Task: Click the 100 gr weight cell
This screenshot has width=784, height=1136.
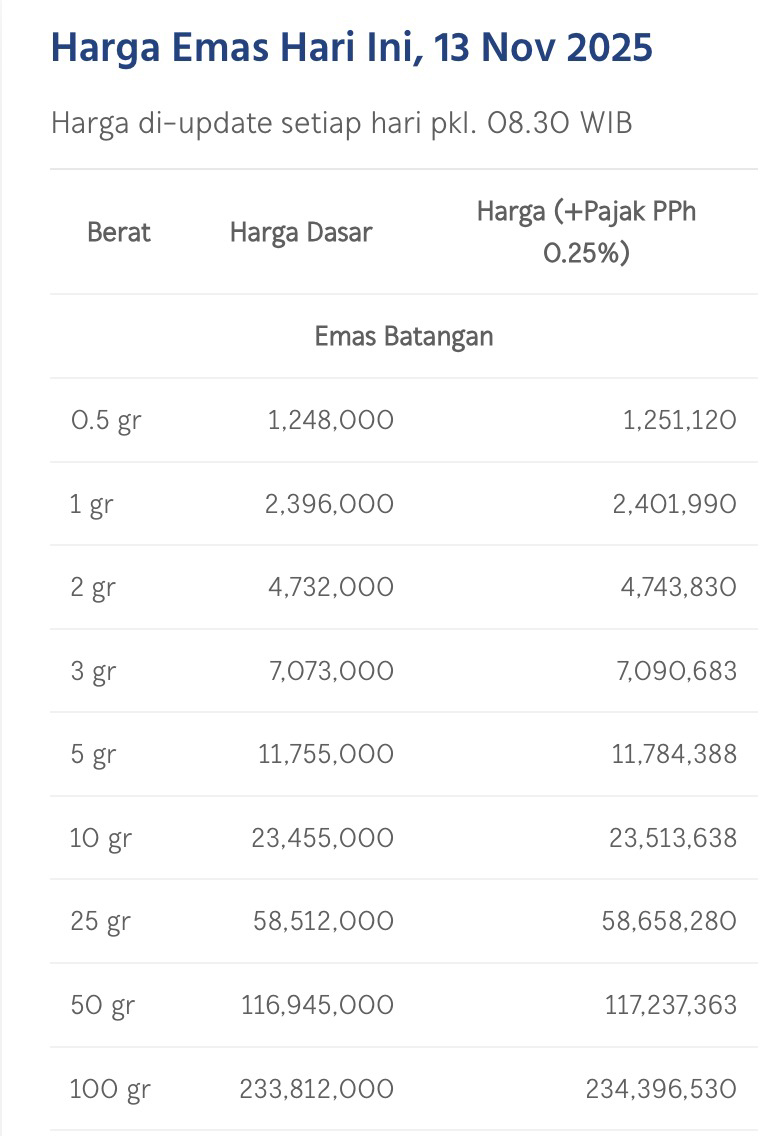Action: (x=110, y=1088)
